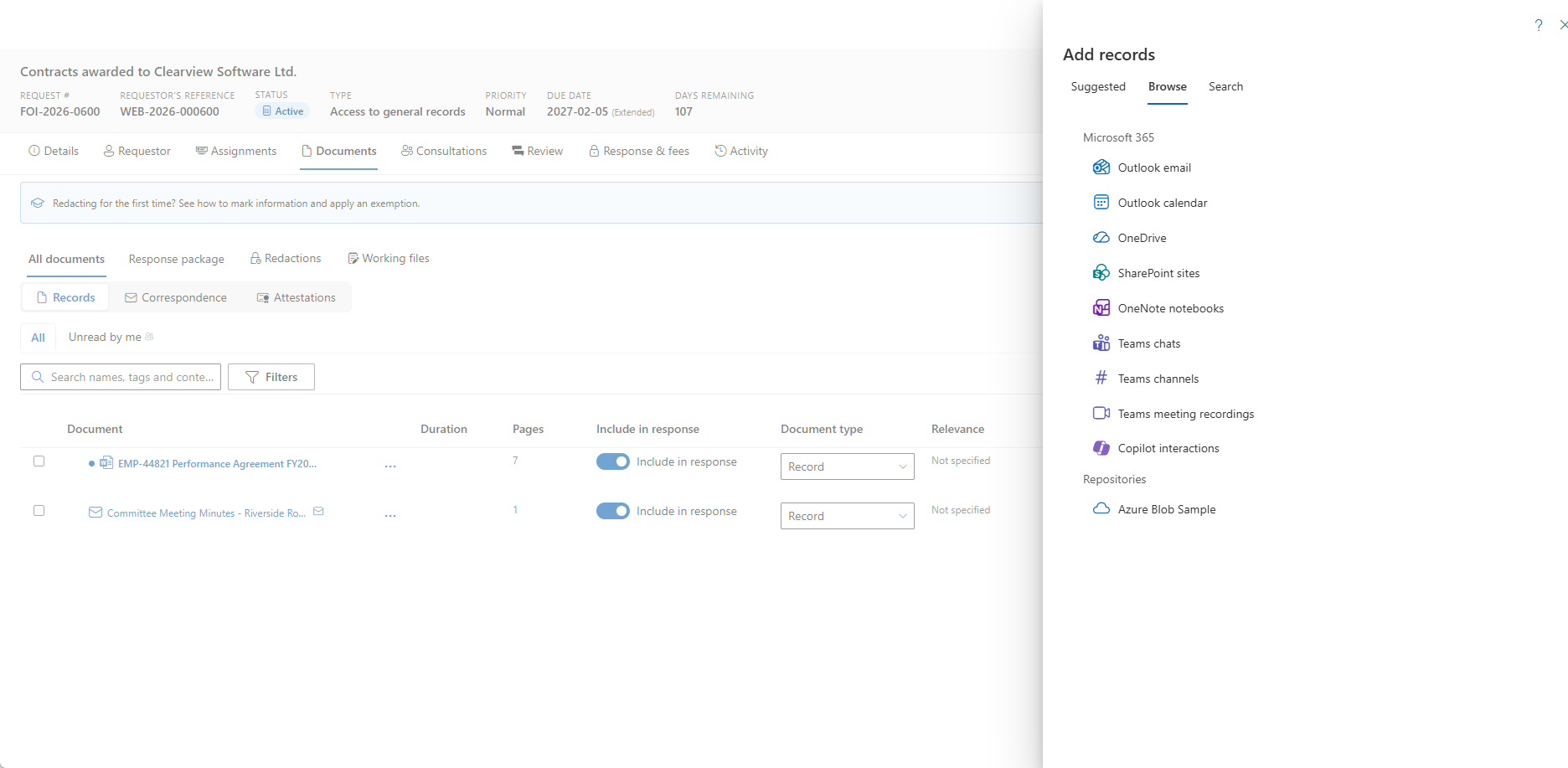Switch to the Search tab in Add records
This screenshot has width=1568, height=768.
[x=1225, y=86]
